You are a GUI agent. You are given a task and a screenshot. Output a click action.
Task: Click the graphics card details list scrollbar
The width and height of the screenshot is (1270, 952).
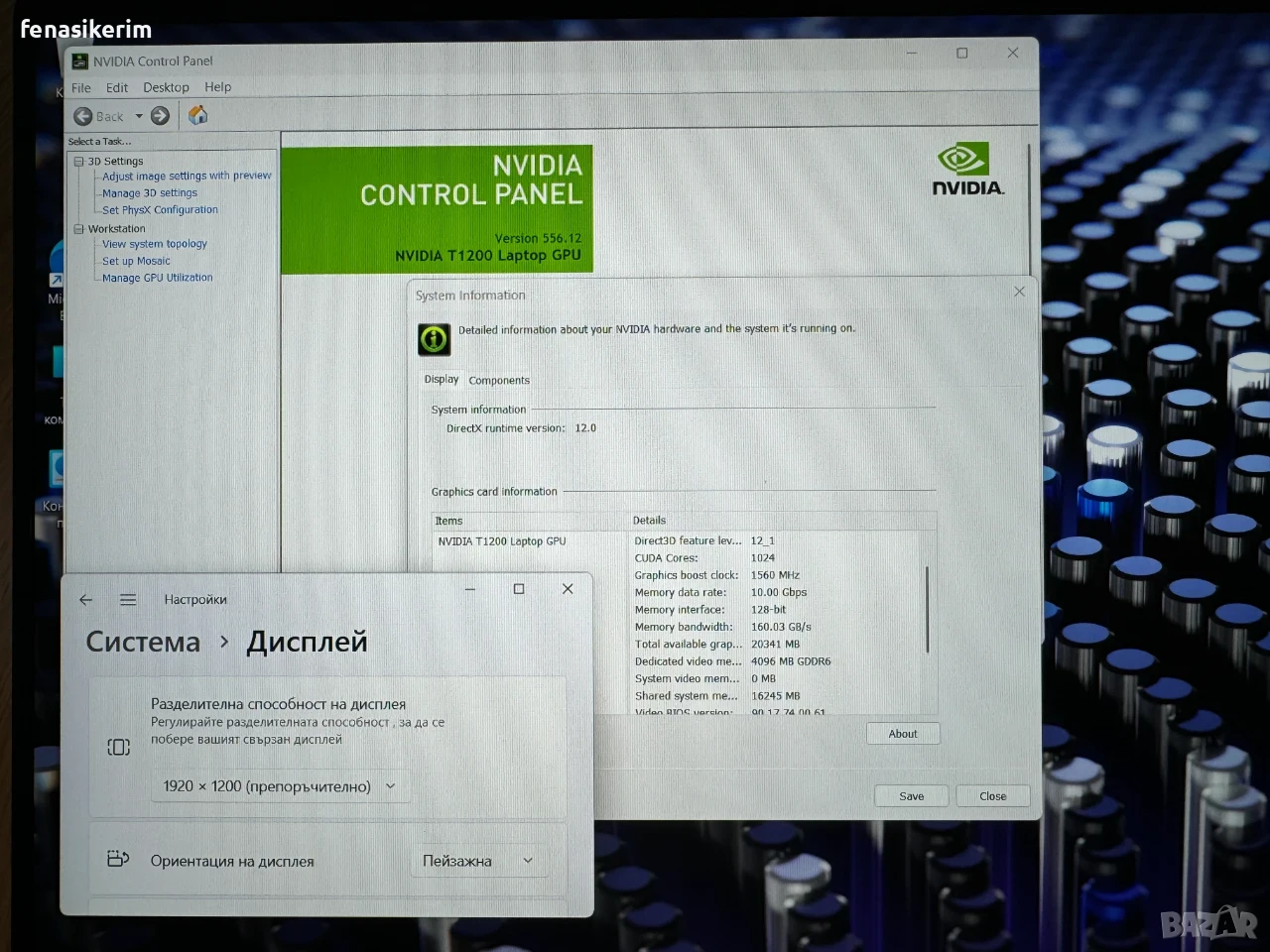coord(928,609)
